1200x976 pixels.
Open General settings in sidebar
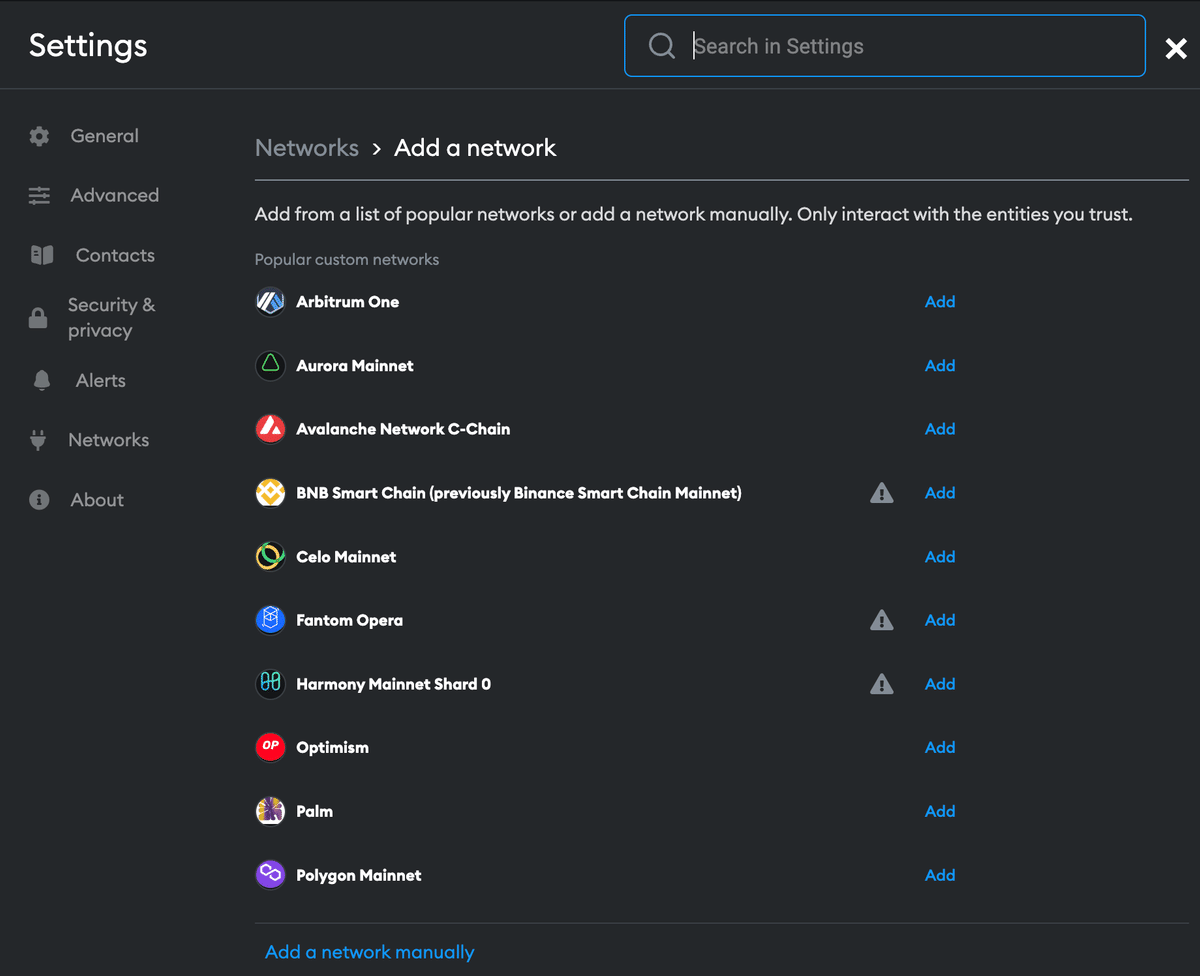tap(104, 136)
